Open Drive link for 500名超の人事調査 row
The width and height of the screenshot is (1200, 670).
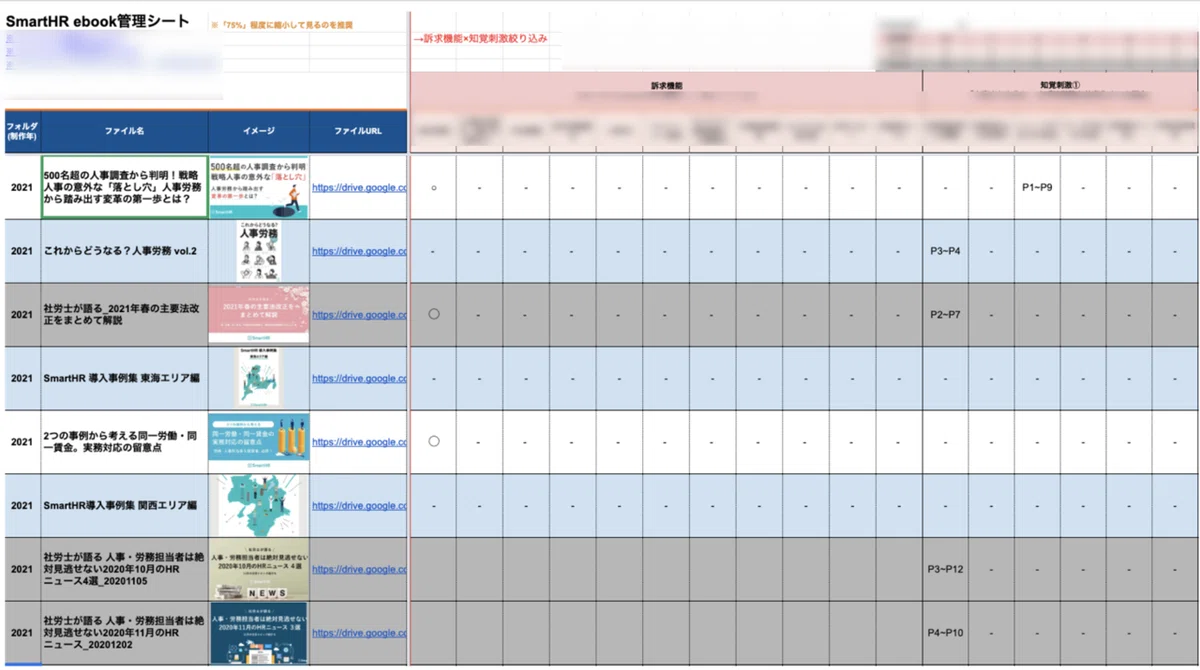point(359,187)
